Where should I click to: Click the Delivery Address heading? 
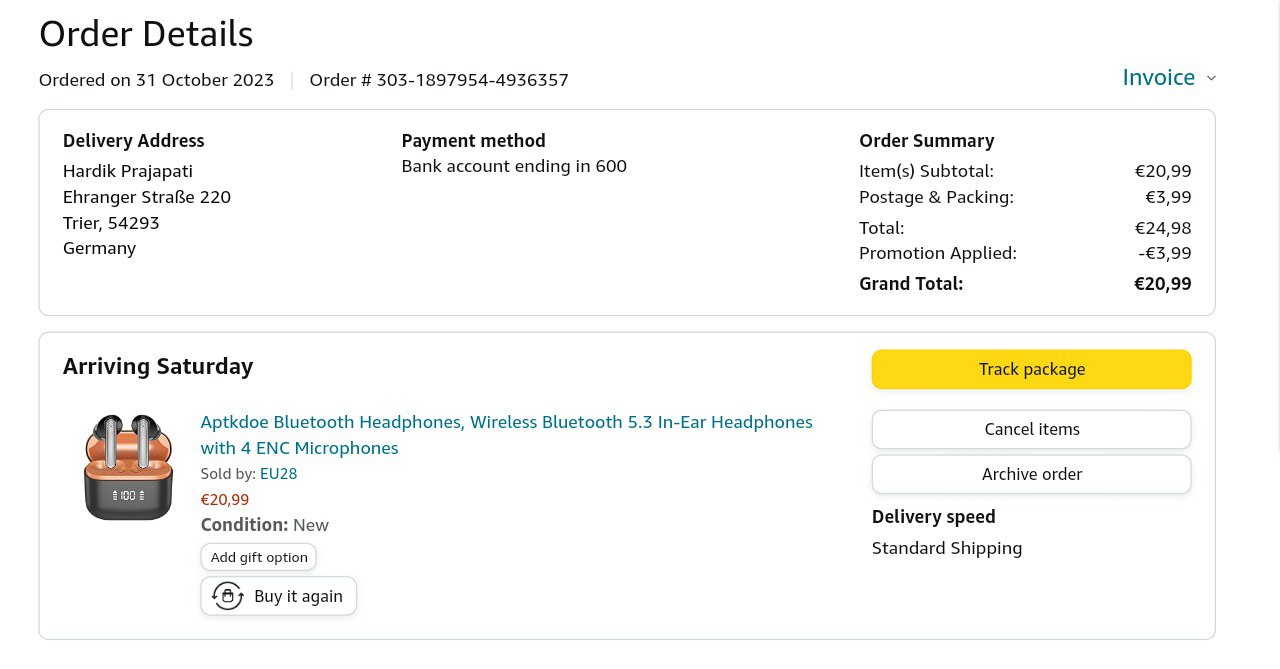pos(133,141)
